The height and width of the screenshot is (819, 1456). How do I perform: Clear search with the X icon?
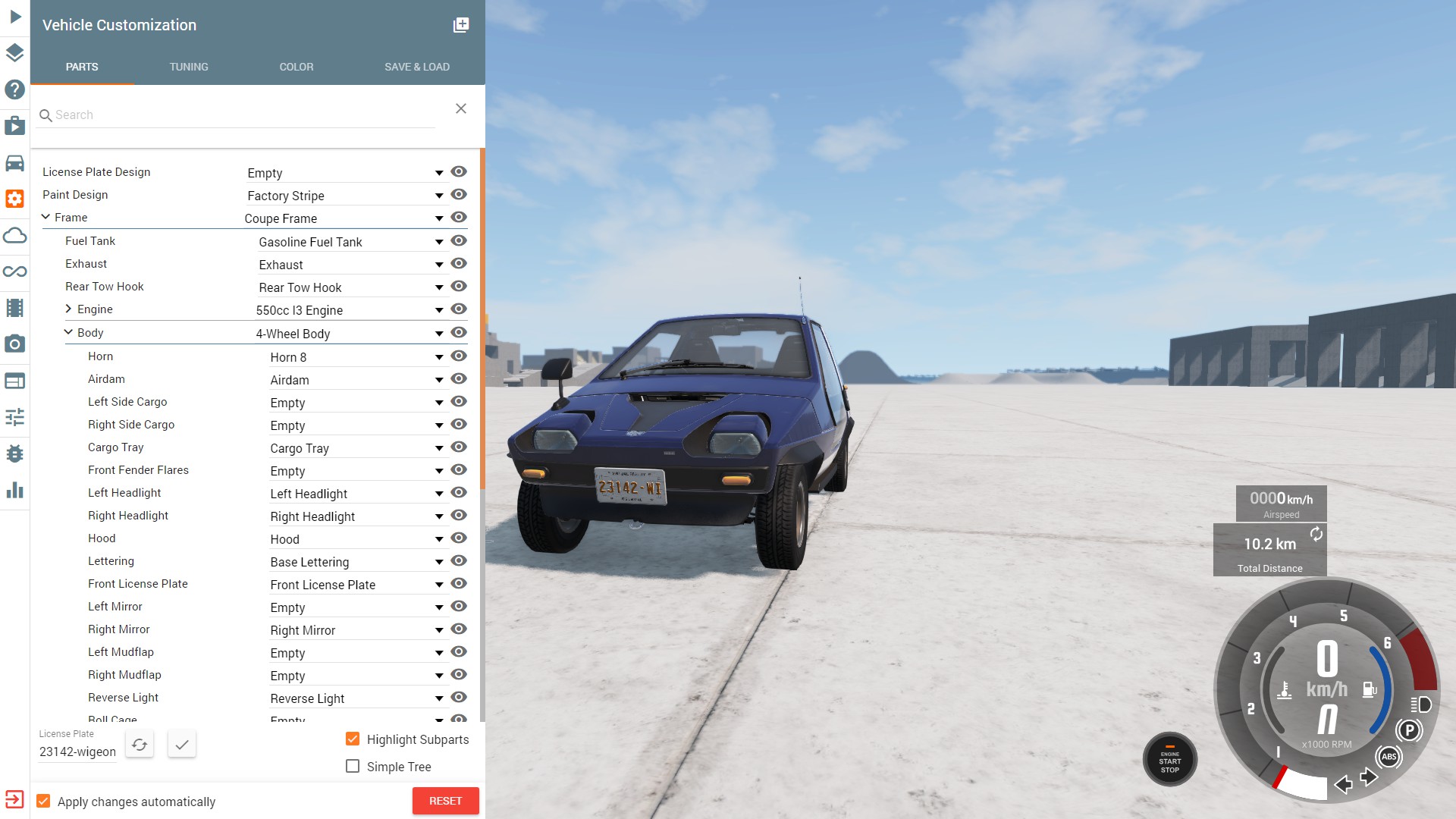[x=461, y=108]
